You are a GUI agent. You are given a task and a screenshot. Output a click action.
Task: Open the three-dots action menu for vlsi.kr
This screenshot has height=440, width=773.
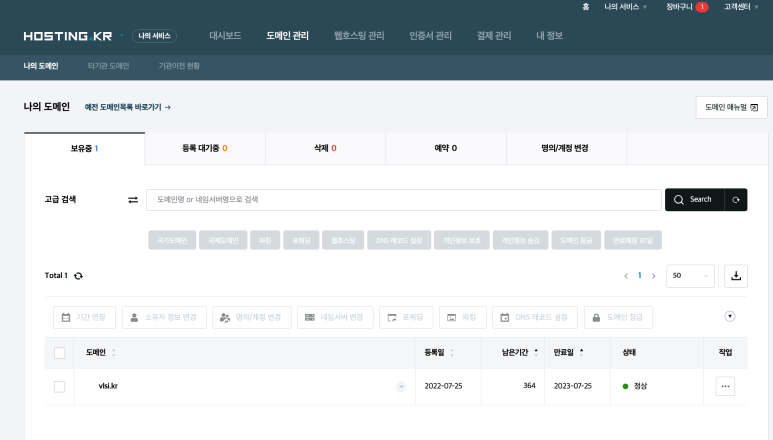[x=725, y=386]
